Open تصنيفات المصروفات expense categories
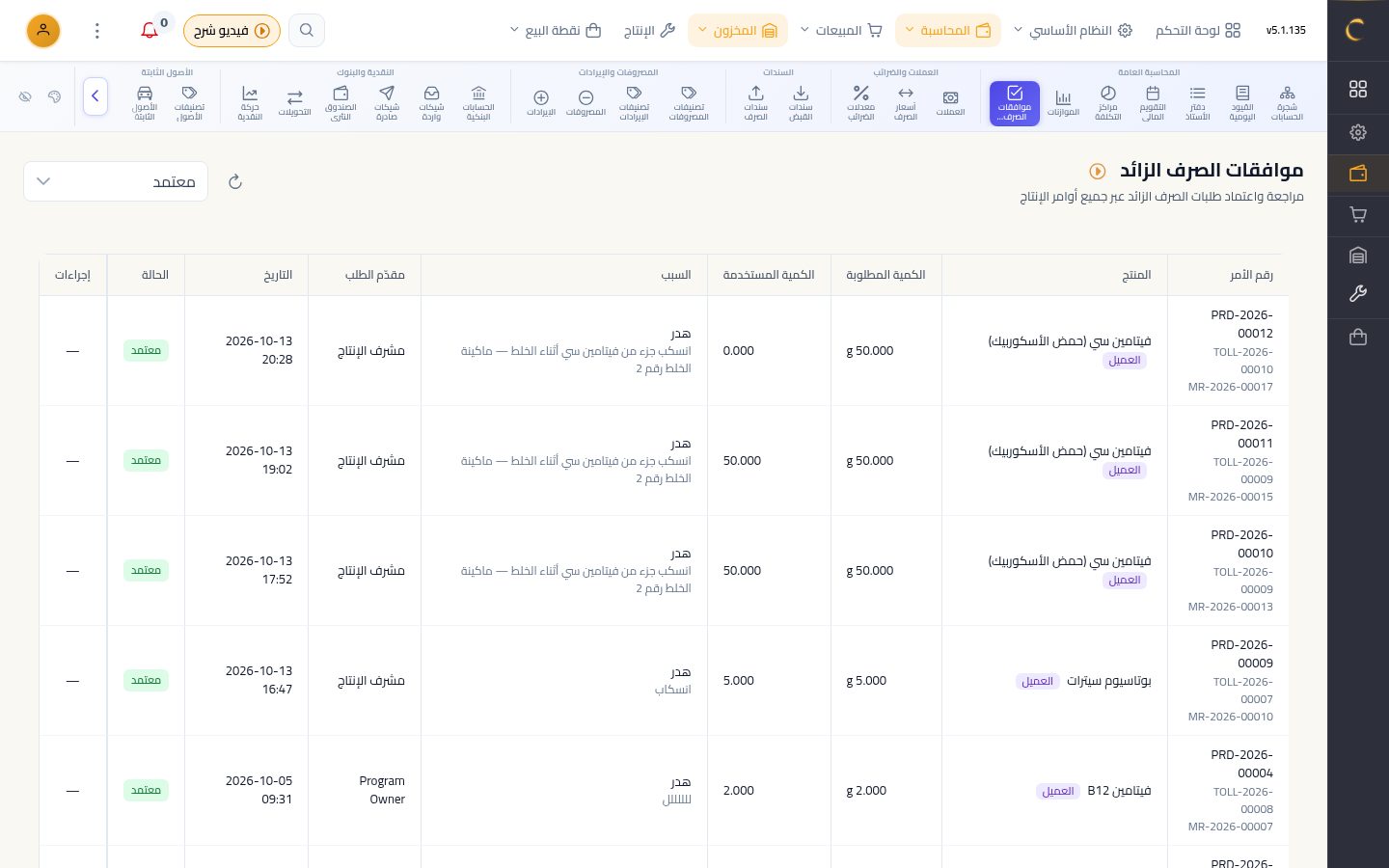The width and height of the screenshot is (1389, 868). coord(689,103)
